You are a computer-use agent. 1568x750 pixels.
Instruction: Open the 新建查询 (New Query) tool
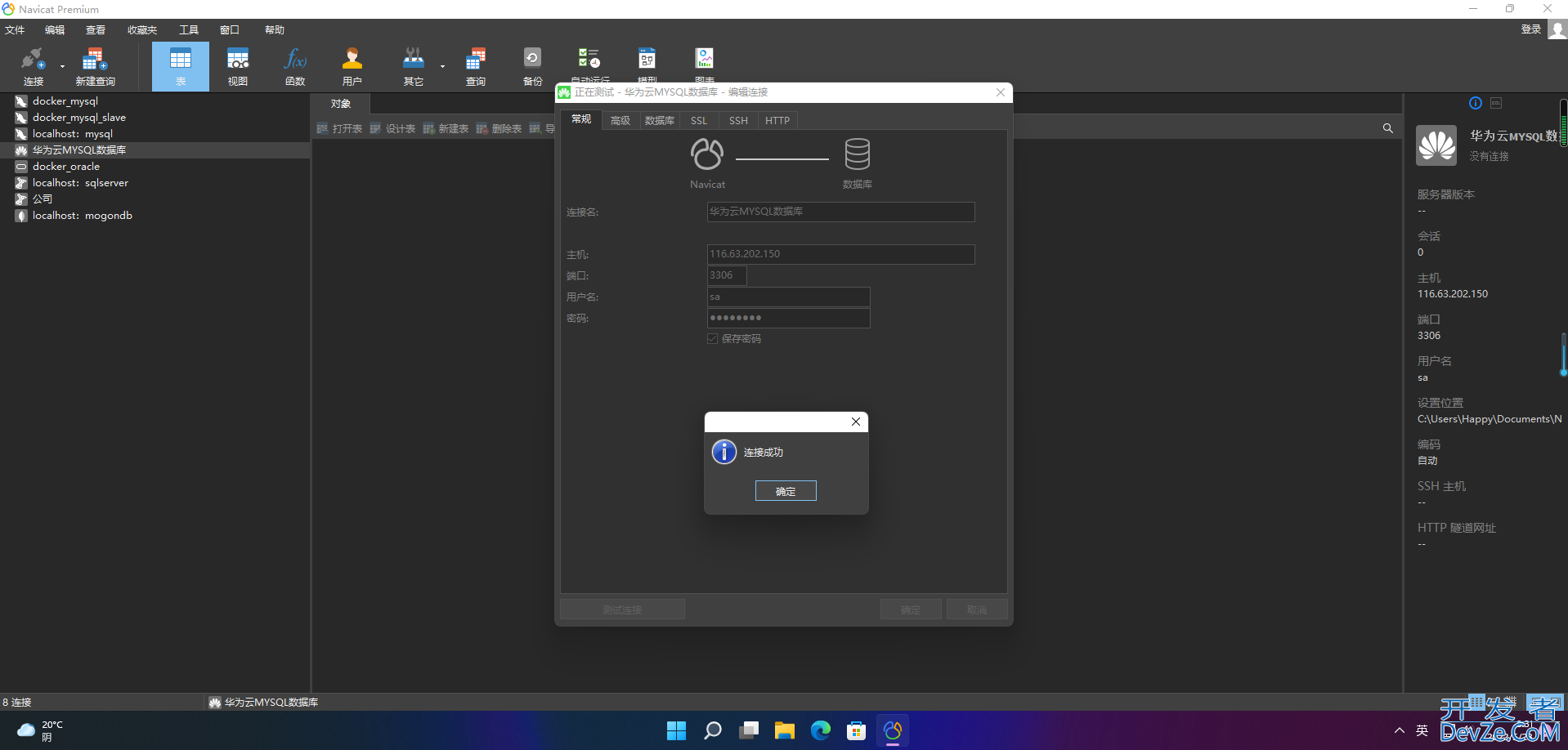[x=95, y=66]
